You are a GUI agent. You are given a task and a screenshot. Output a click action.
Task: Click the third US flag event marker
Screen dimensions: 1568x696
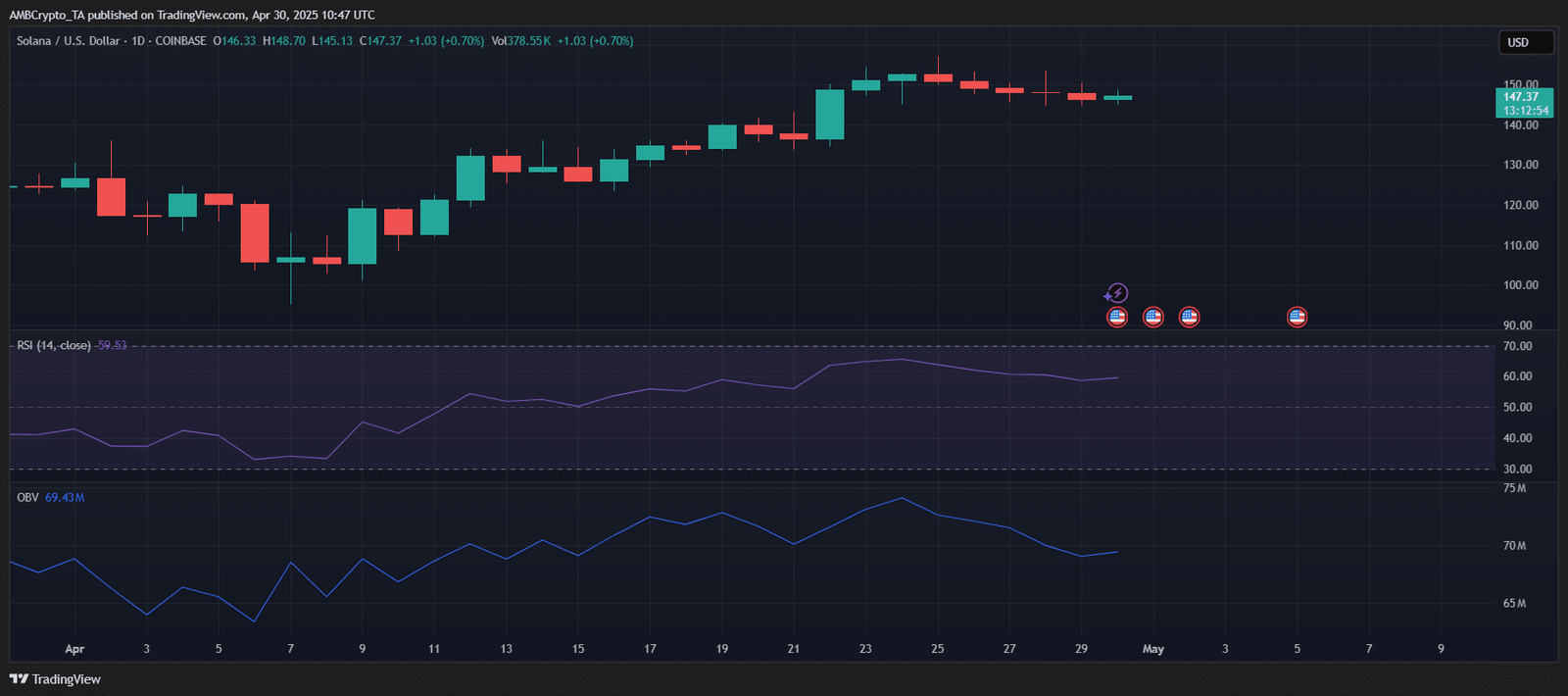[x=1189, y=317]
